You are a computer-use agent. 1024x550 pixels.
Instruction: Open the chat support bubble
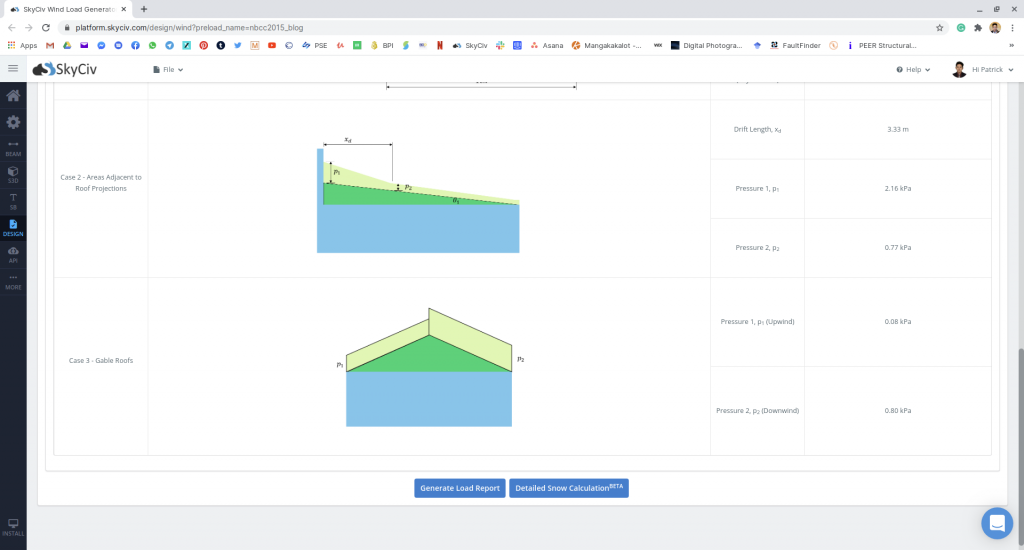[x=997, y=523]
